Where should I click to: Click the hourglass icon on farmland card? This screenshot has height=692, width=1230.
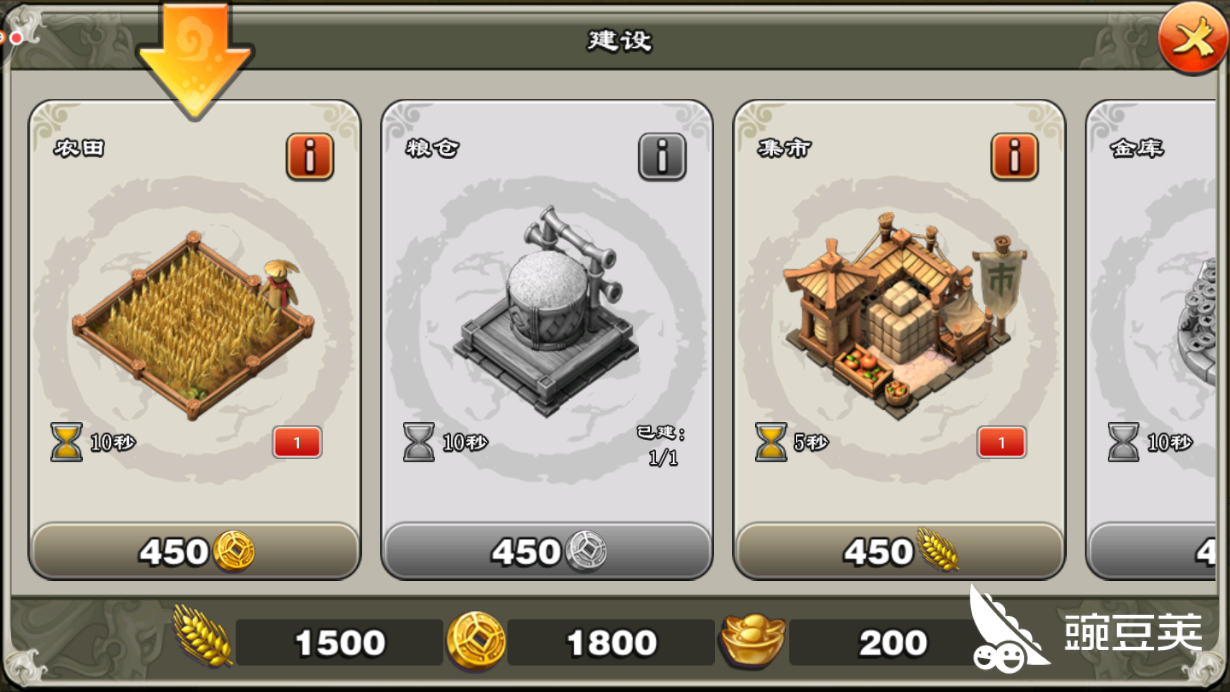coord(67,442)
